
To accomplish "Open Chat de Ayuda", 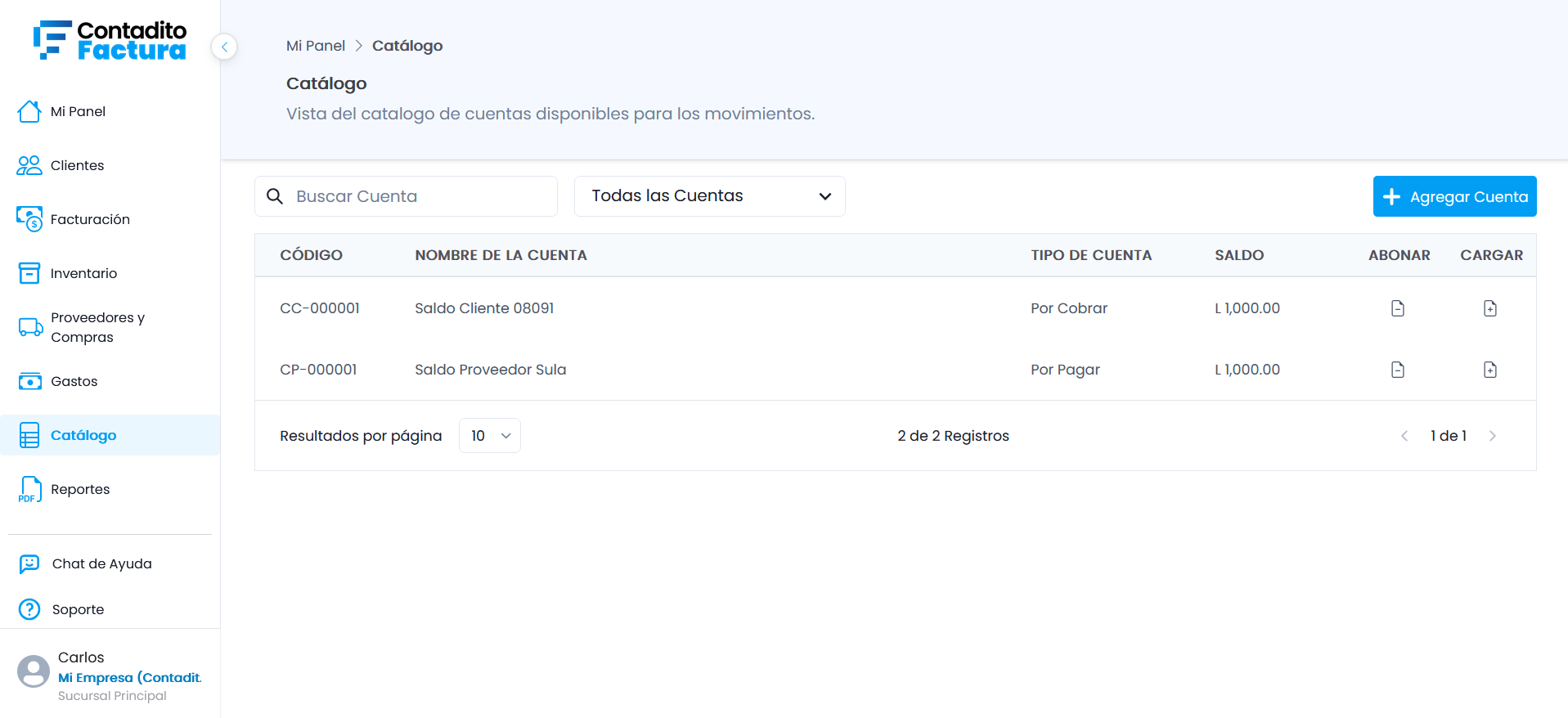I will [101, 563].
